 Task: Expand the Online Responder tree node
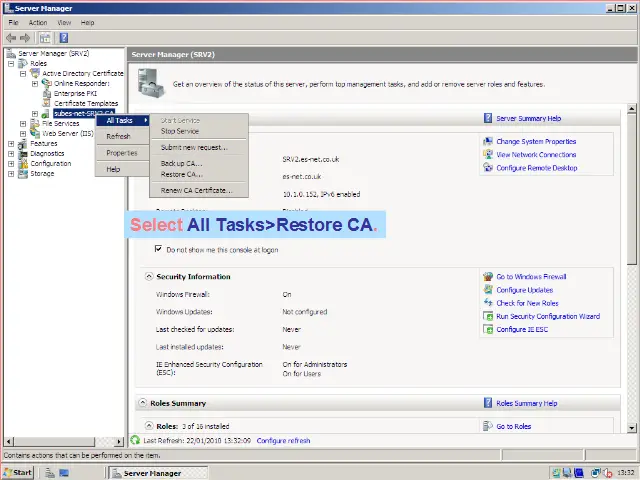[35, 84]
